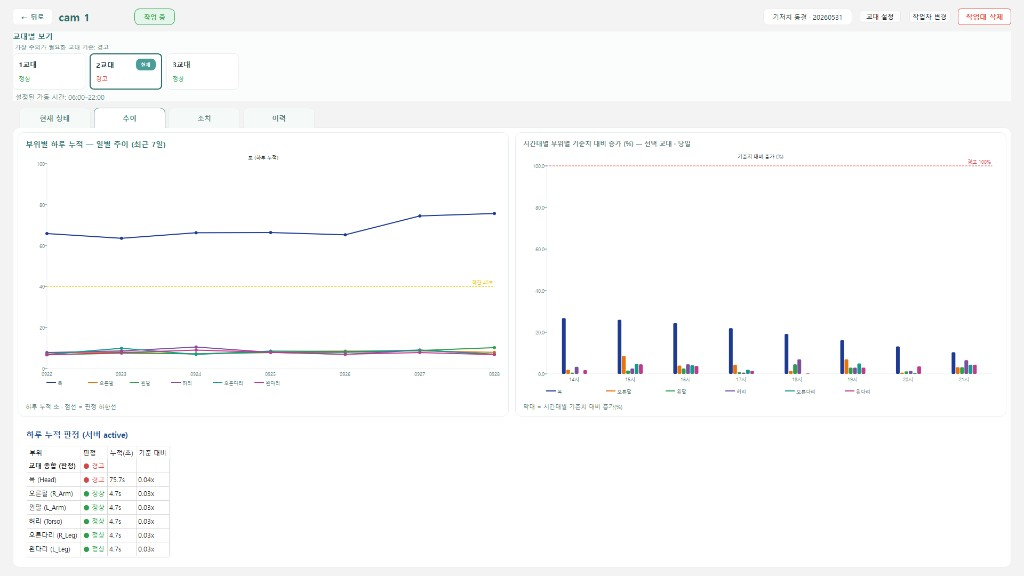
Task: Click the red 작업대 삭제 button
Action: (984, 17)
